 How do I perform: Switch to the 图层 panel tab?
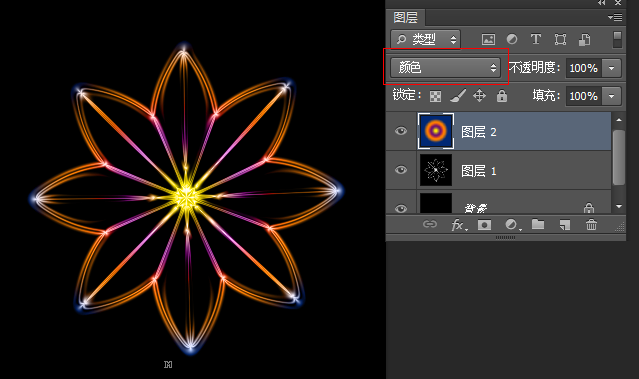(405, 18)
